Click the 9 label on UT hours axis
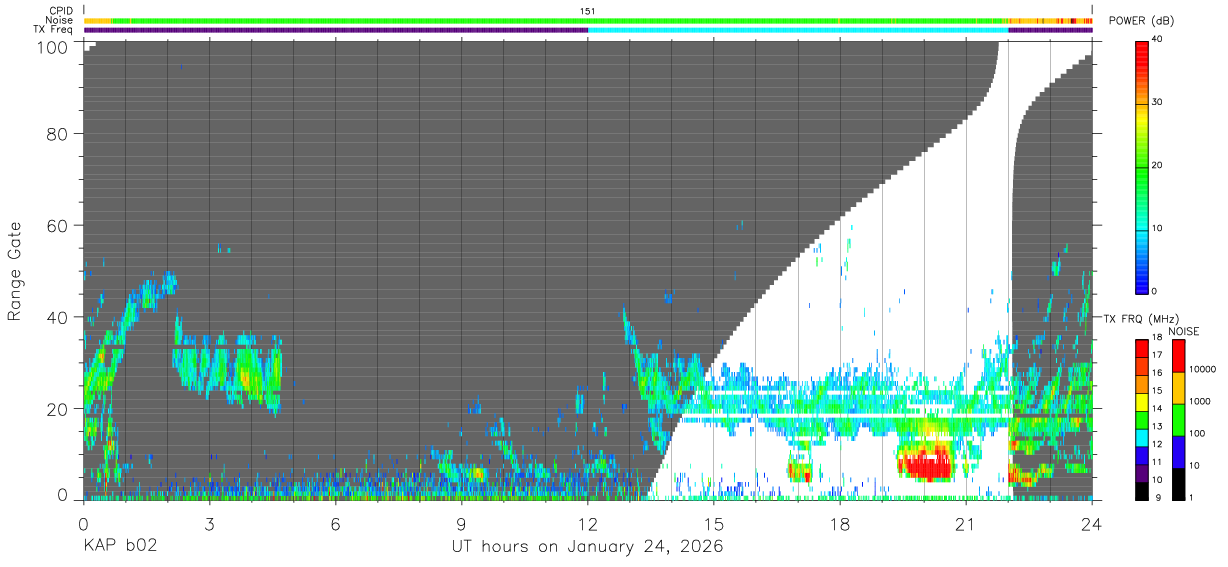Viewport: 1228px width, 567px height. [x=461, y=524]
